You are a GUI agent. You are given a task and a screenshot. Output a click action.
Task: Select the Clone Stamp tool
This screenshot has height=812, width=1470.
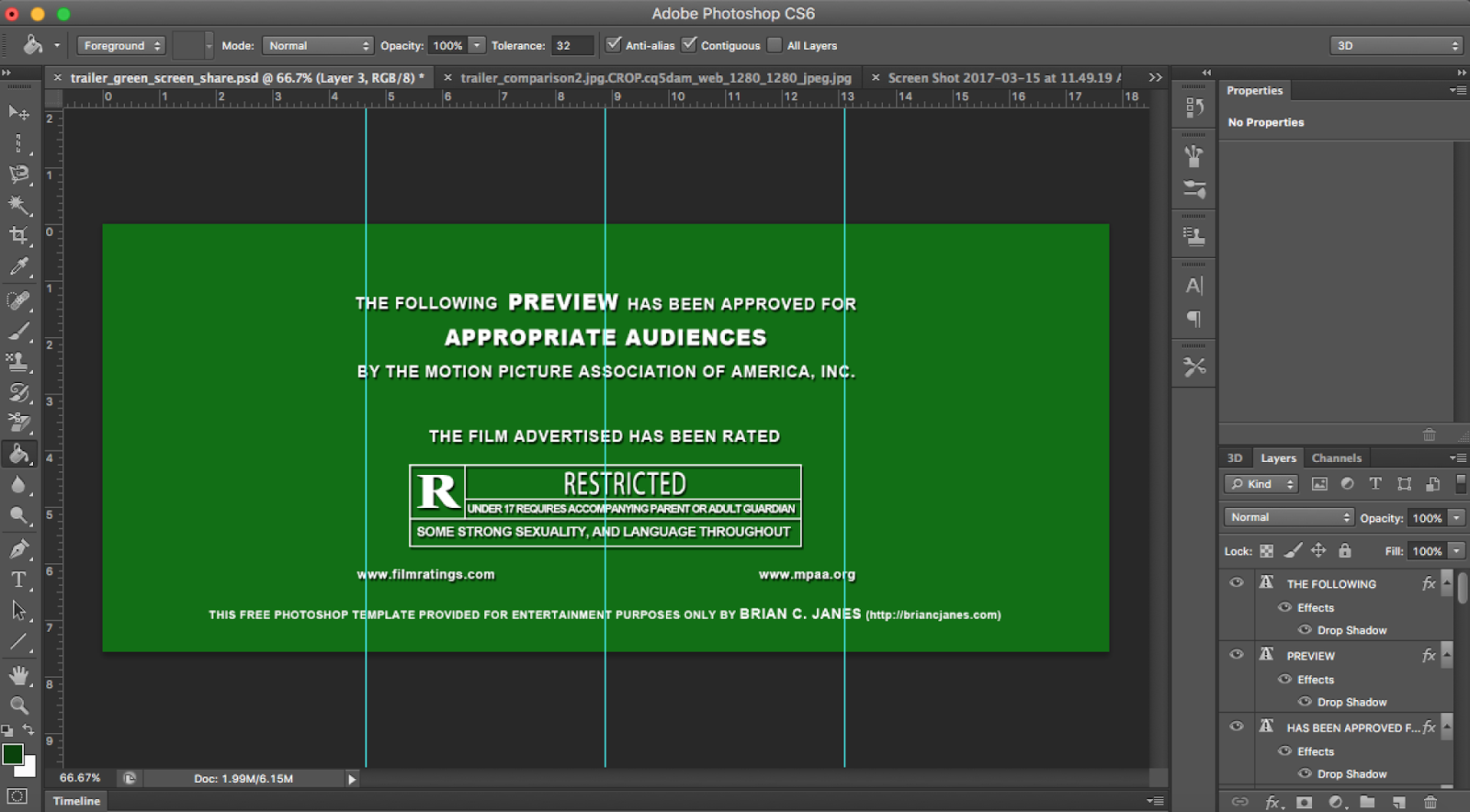(x=18, y=362)
